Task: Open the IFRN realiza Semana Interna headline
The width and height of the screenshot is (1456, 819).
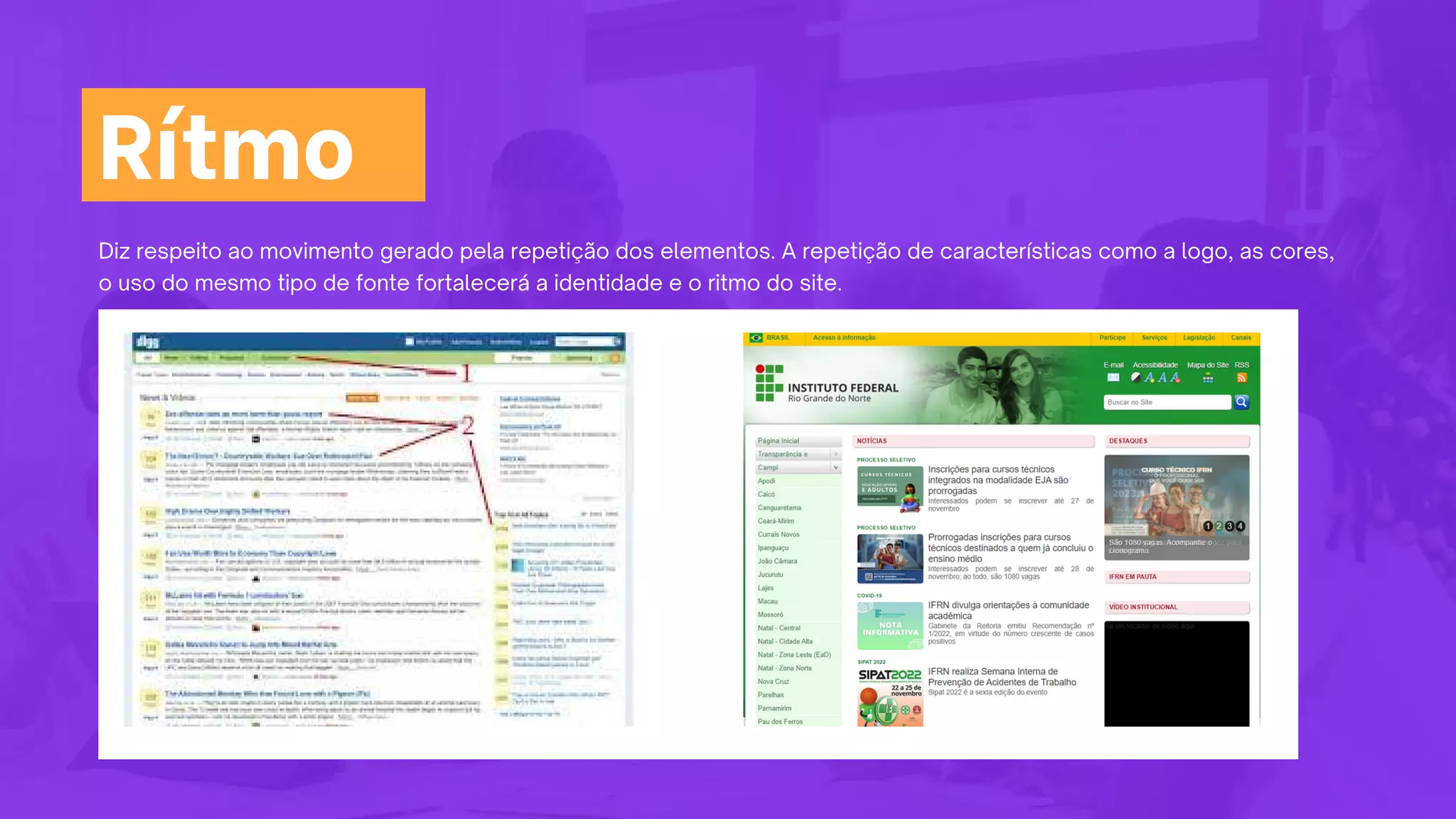Action: click(1002, 677)
